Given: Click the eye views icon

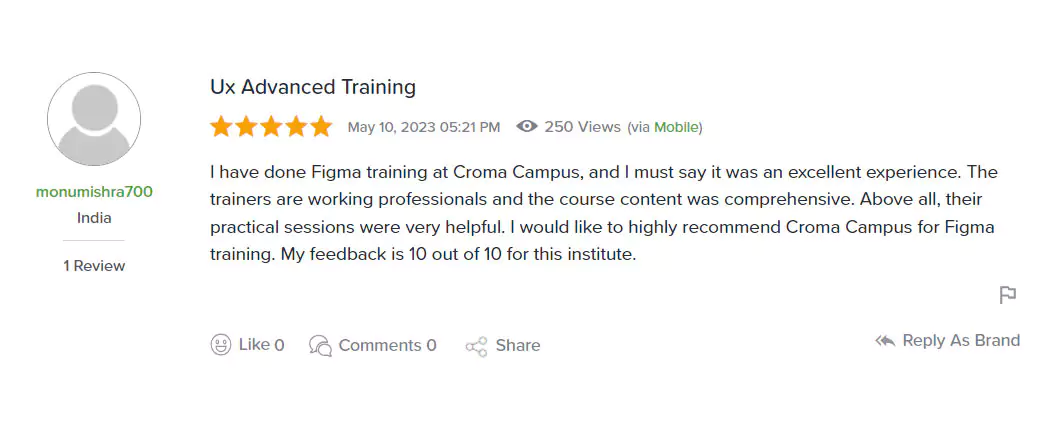Looking at the screenshot, I should click(527, 127).
